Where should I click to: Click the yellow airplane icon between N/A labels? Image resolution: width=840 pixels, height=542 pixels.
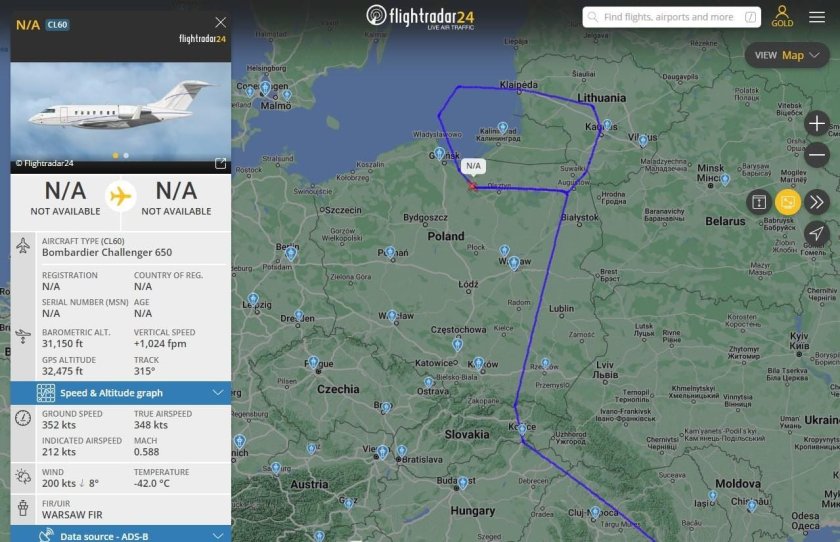pyautogui.click(x=121, y=196)
